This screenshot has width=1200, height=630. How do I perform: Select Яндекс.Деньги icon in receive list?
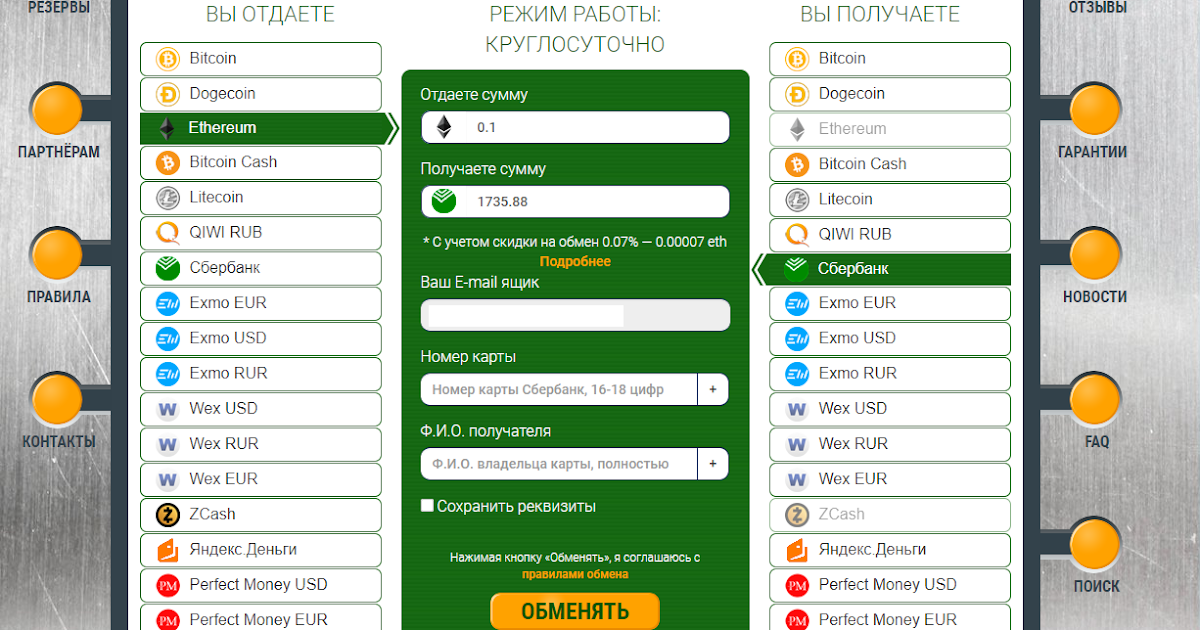797,550
